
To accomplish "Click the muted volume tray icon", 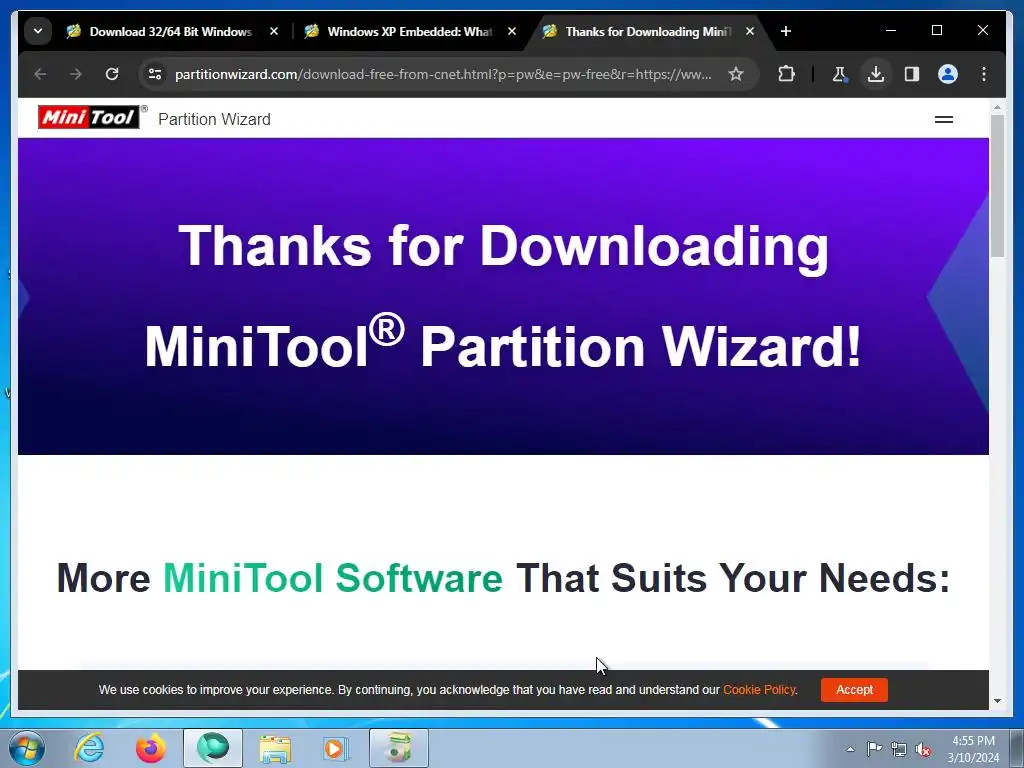I will [x=923, y=749].
